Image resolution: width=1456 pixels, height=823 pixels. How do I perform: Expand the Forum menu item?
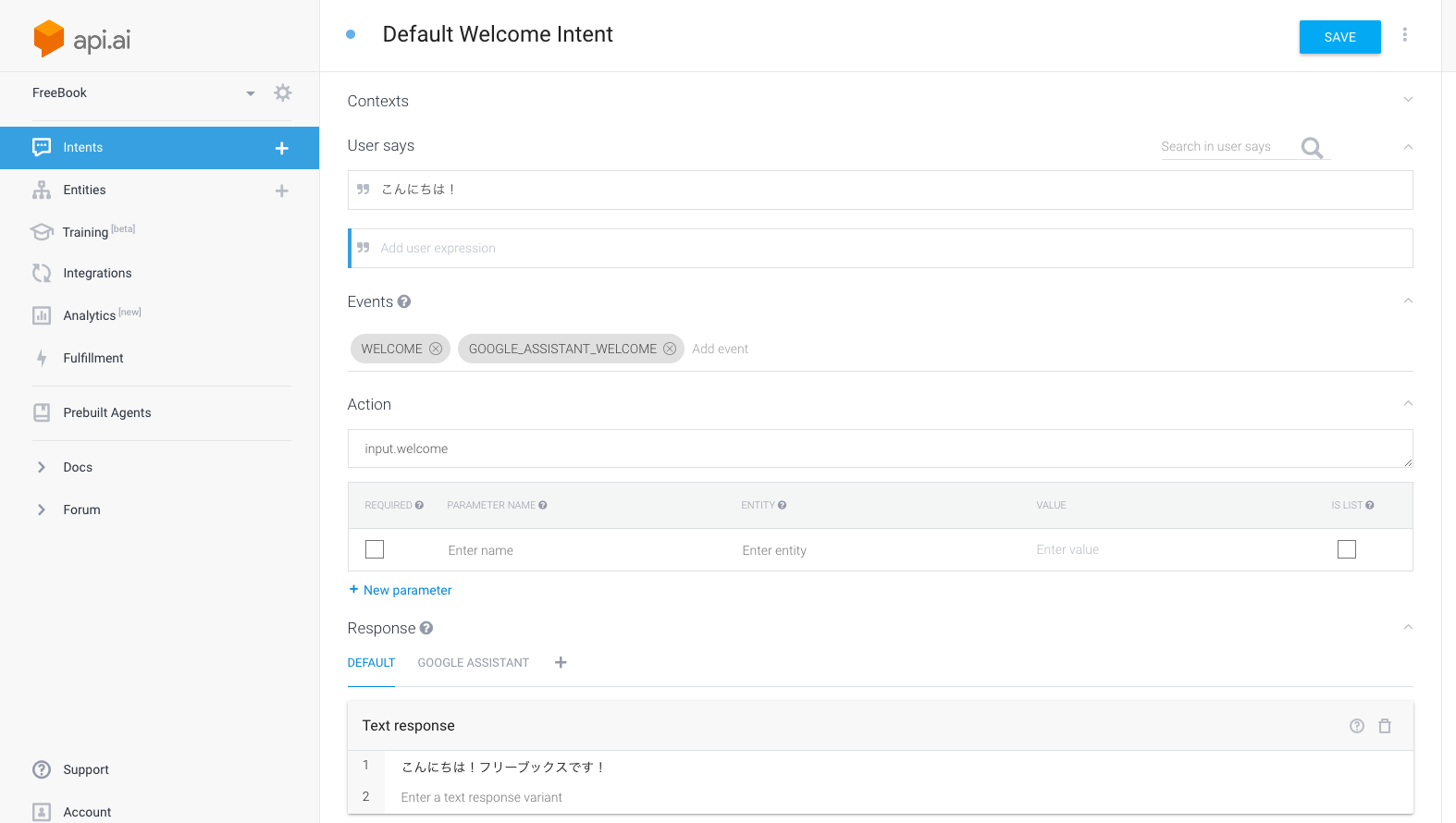click(42, 510)
